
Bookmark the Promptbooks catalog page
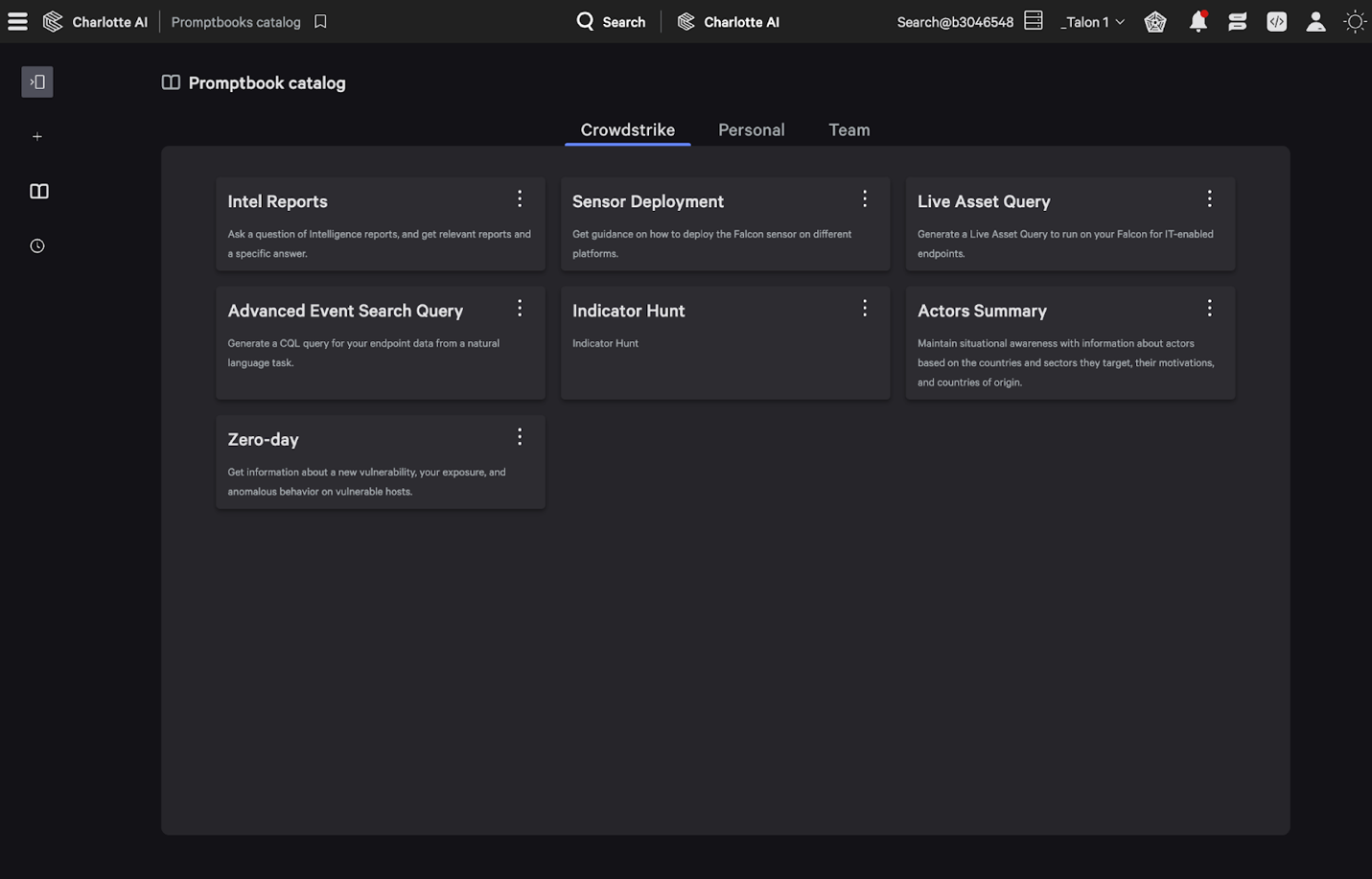tap(320, 21)
